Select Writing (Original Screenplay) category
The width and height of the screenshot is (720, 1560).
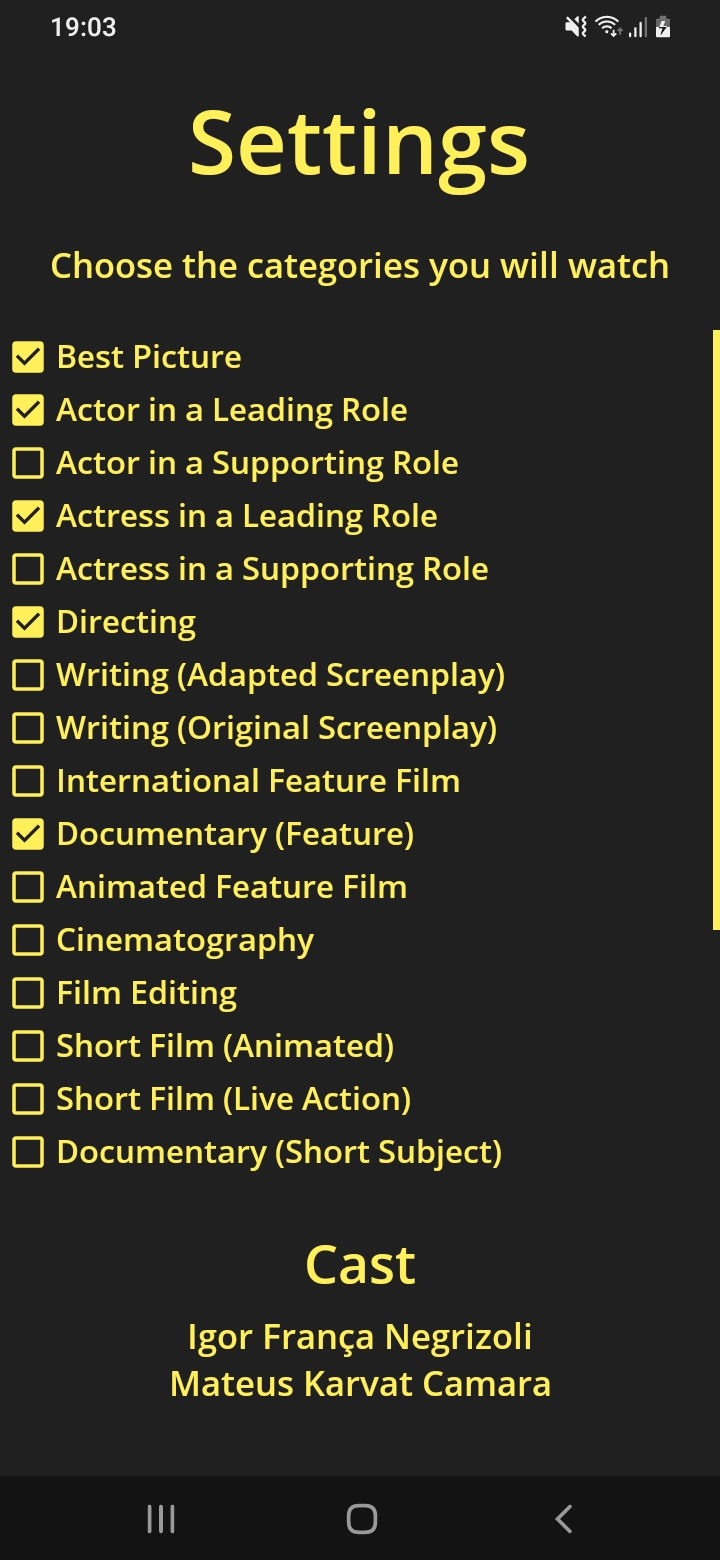tap(28, 728)
